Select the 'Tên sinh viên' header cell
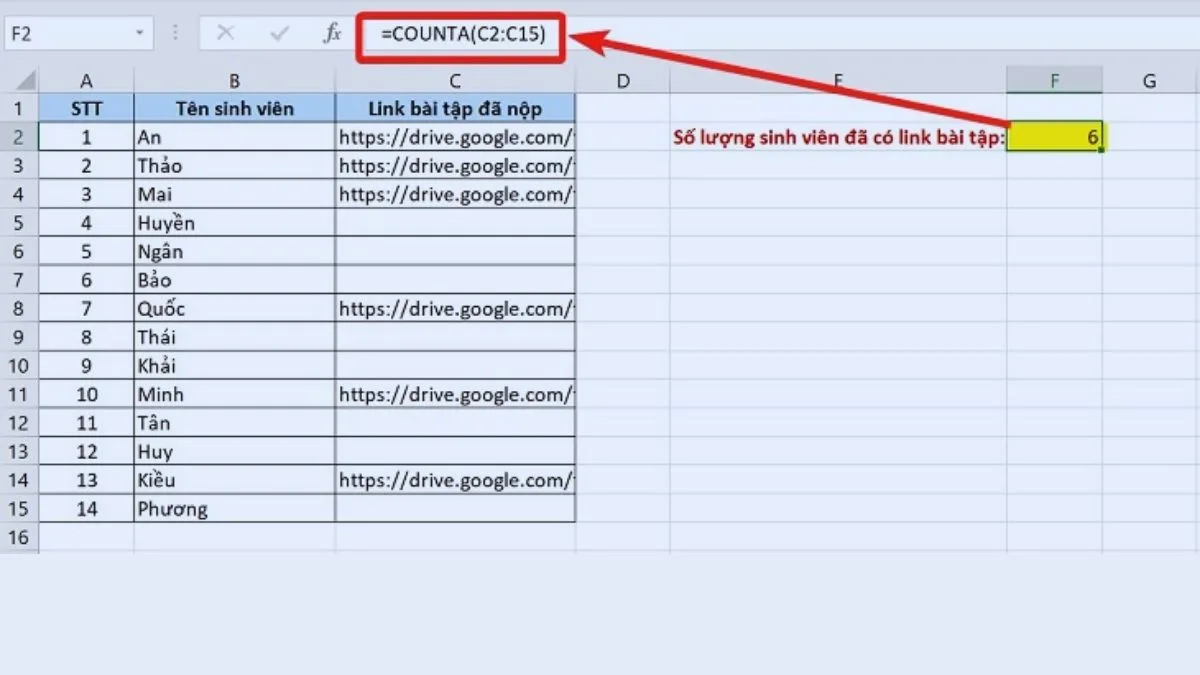 click(235, 108)
